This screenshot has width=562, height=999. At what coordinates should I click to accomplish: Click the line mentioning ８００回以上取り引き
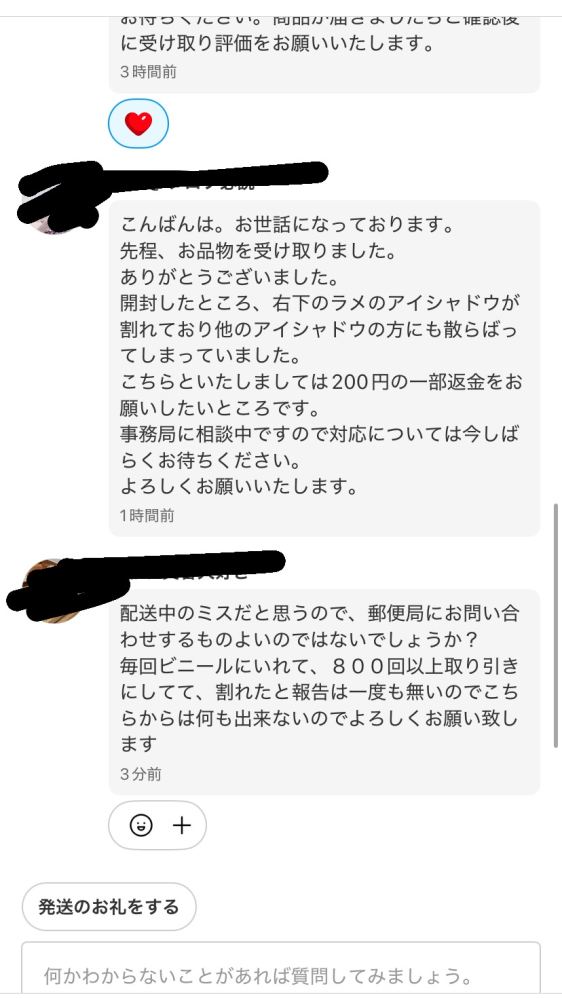tap(320, 666)
